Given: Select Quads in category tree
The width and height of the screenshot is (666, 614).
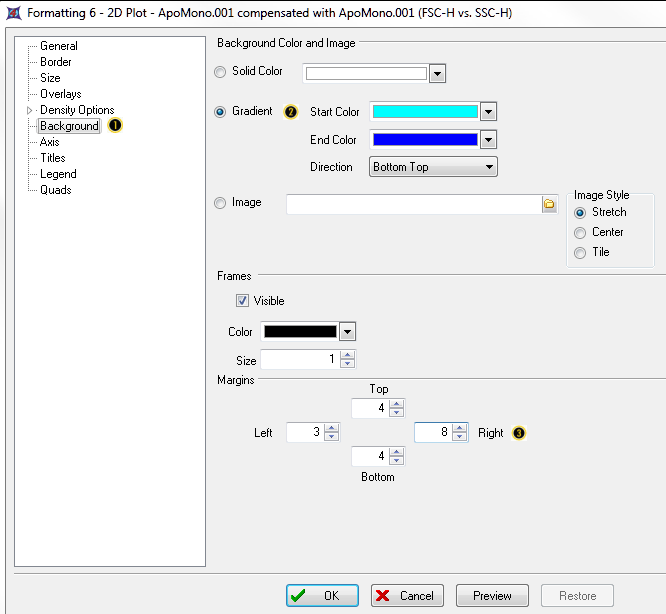Looking at the screenshot, I should point(56,190).
